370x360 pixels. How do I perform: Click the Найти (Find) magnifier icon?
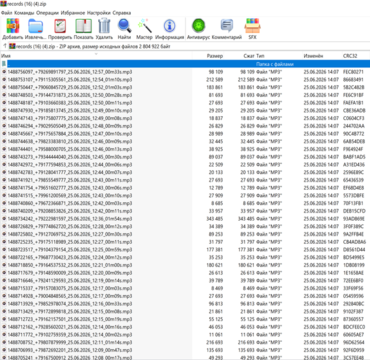124,26
